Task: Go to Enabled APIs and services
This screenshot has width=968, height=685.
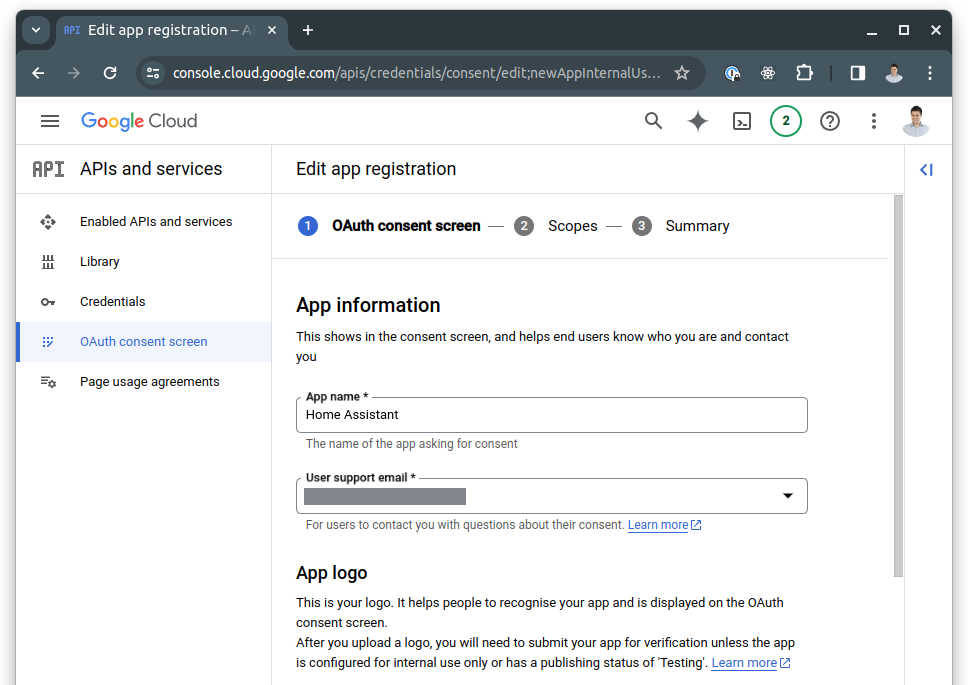Action: [144, 222]
